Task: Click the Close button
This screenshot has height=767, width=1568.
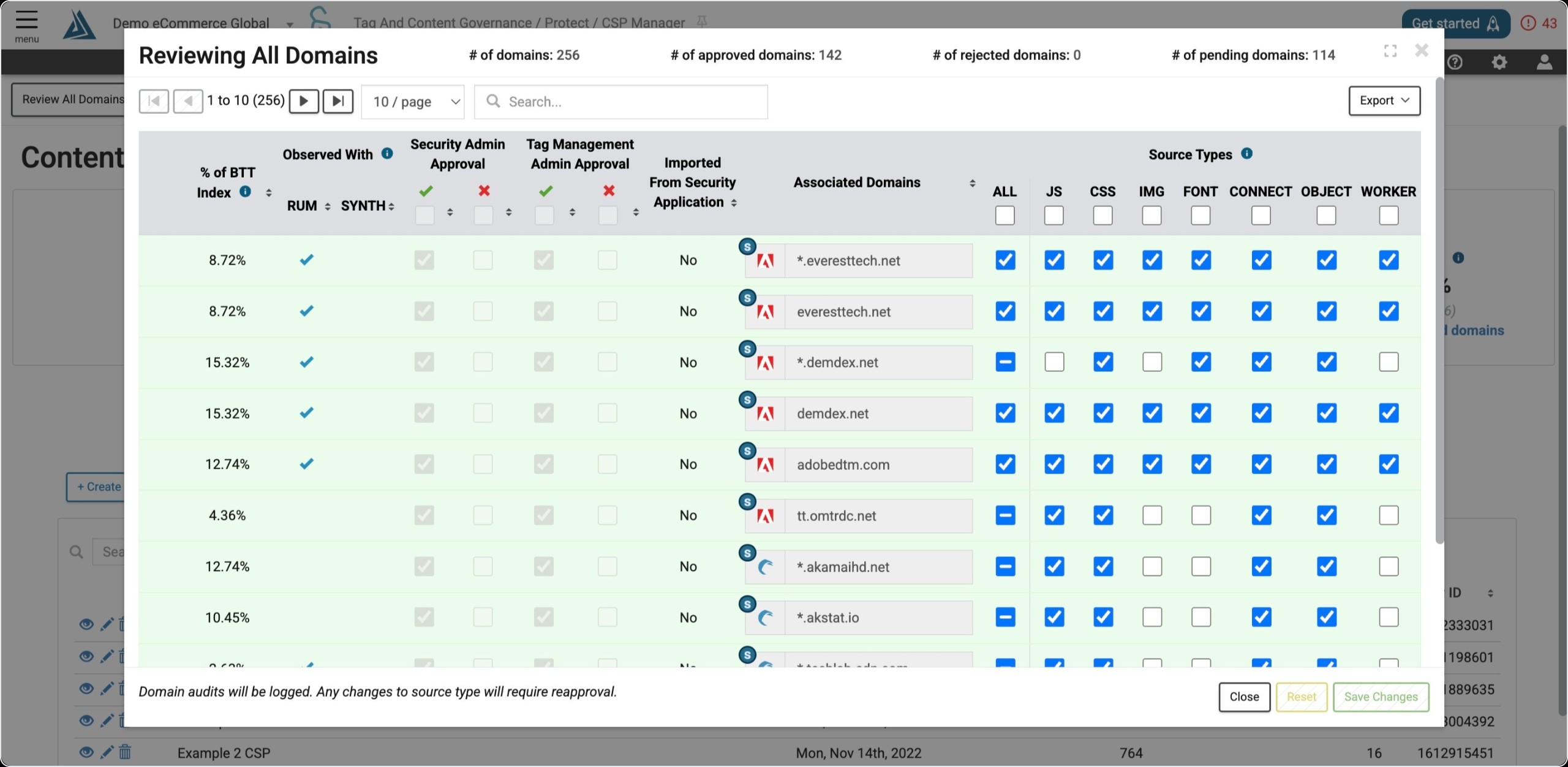Action: (x=1245, y=697)
